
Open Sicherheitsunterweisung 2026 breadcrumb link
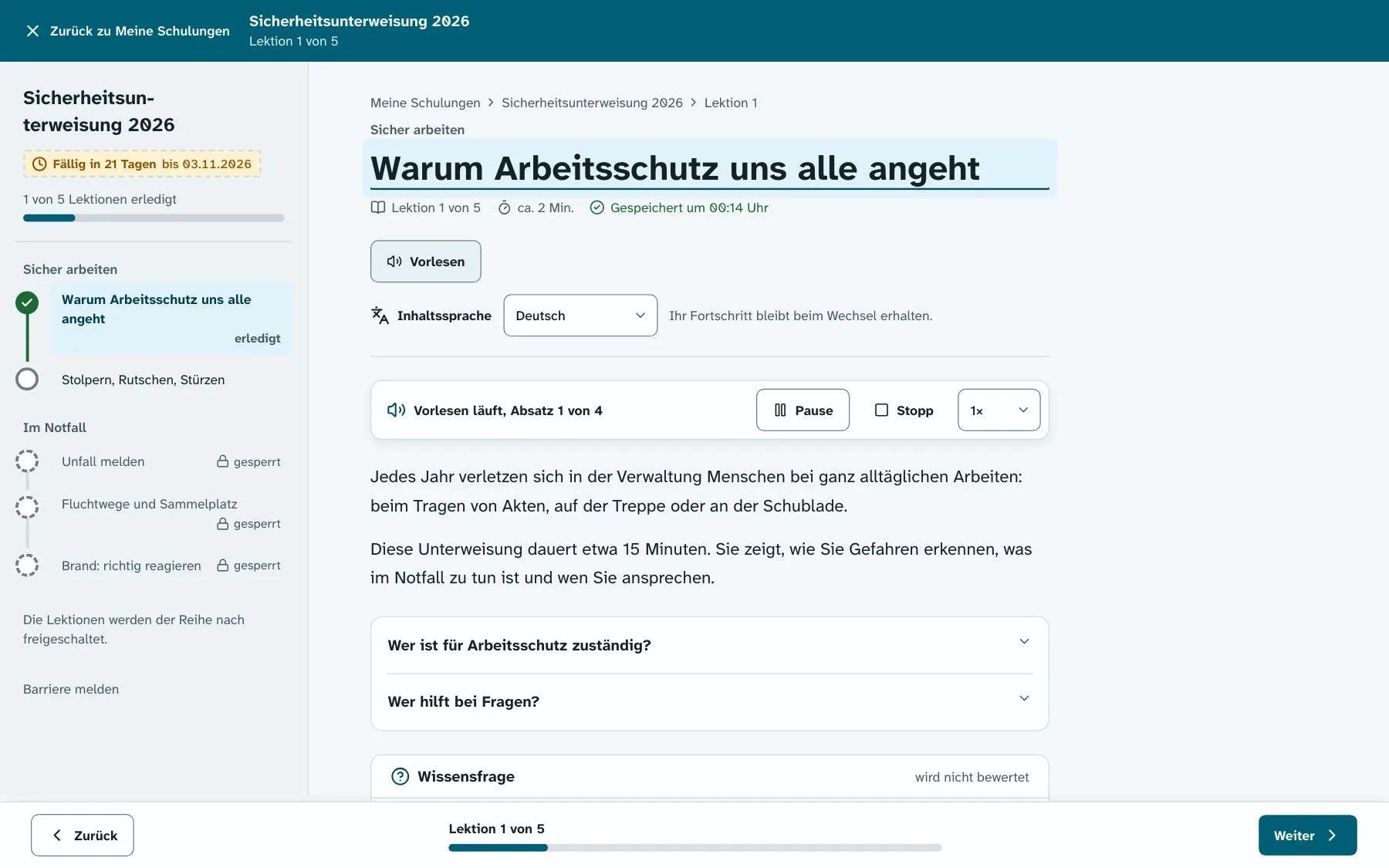coord(592,103)
